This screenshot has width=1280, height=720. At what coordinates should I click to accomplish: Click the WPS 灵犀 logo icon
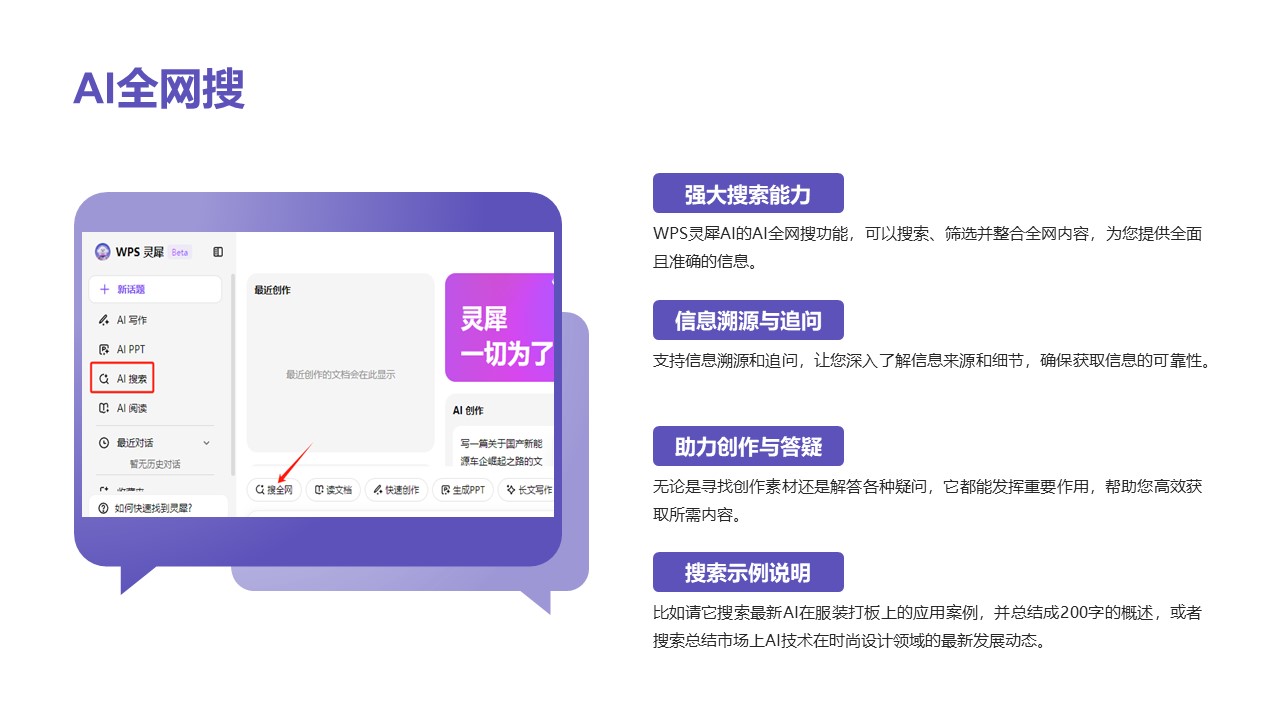[x=102, y=252]
